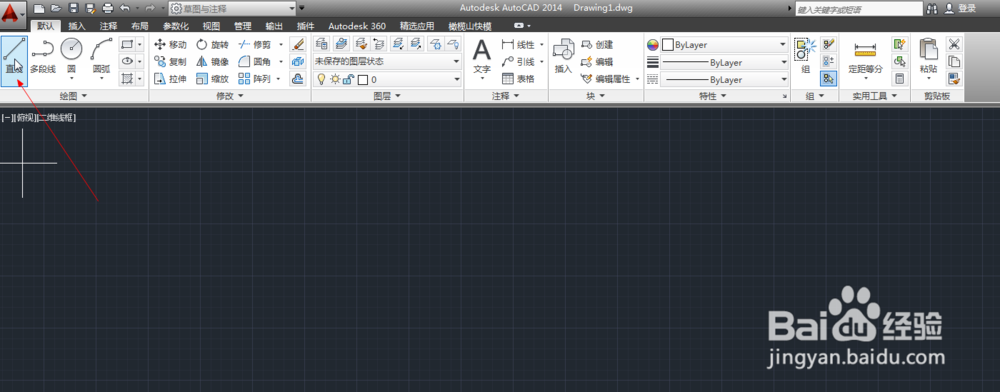Viewport: 1000px width, 392px height.
Task: Click the Plot printer icon
Action: click(x=108, y=8)
